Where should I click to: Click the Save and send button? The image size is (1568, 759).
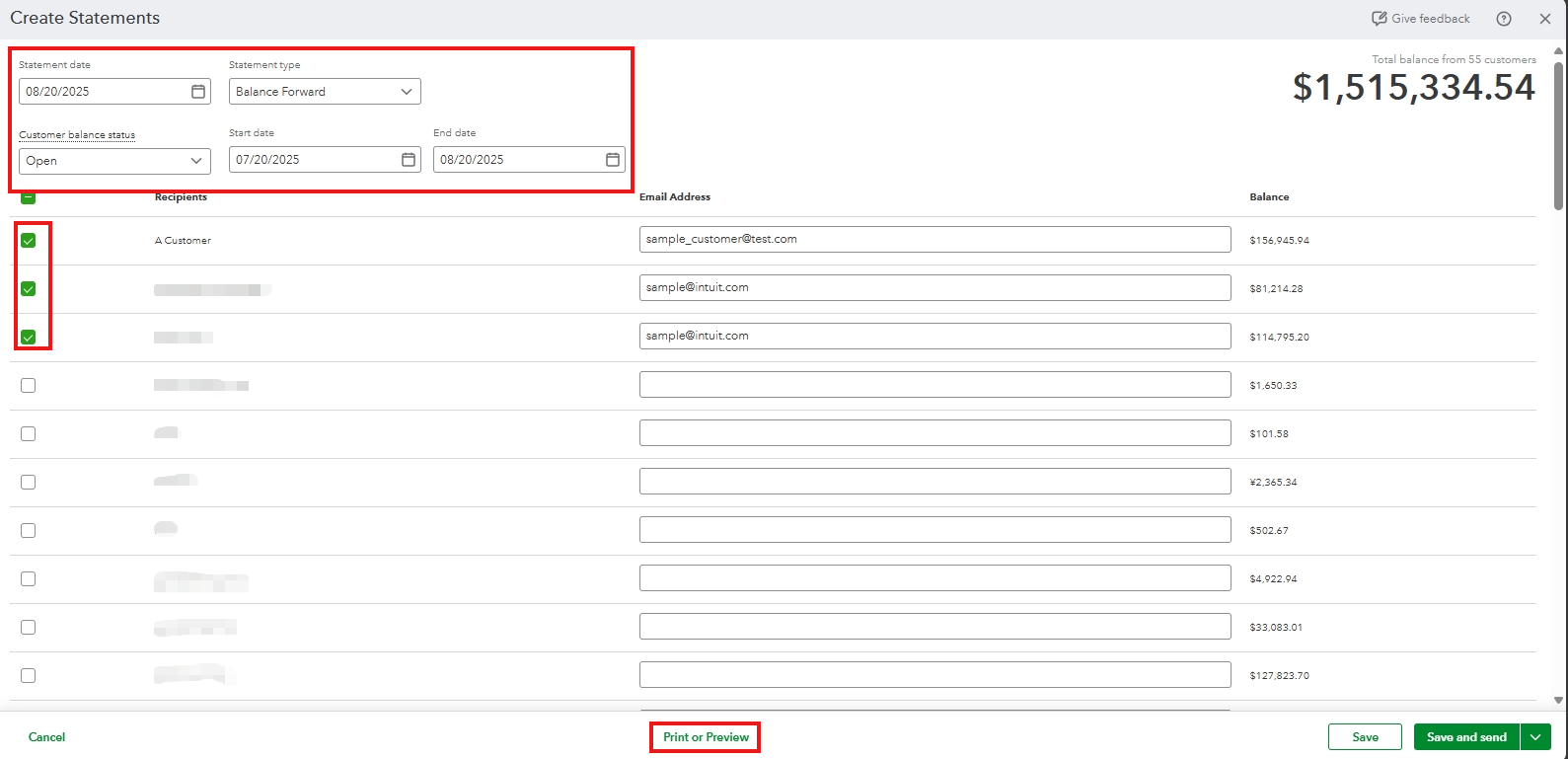point(1466,737)
